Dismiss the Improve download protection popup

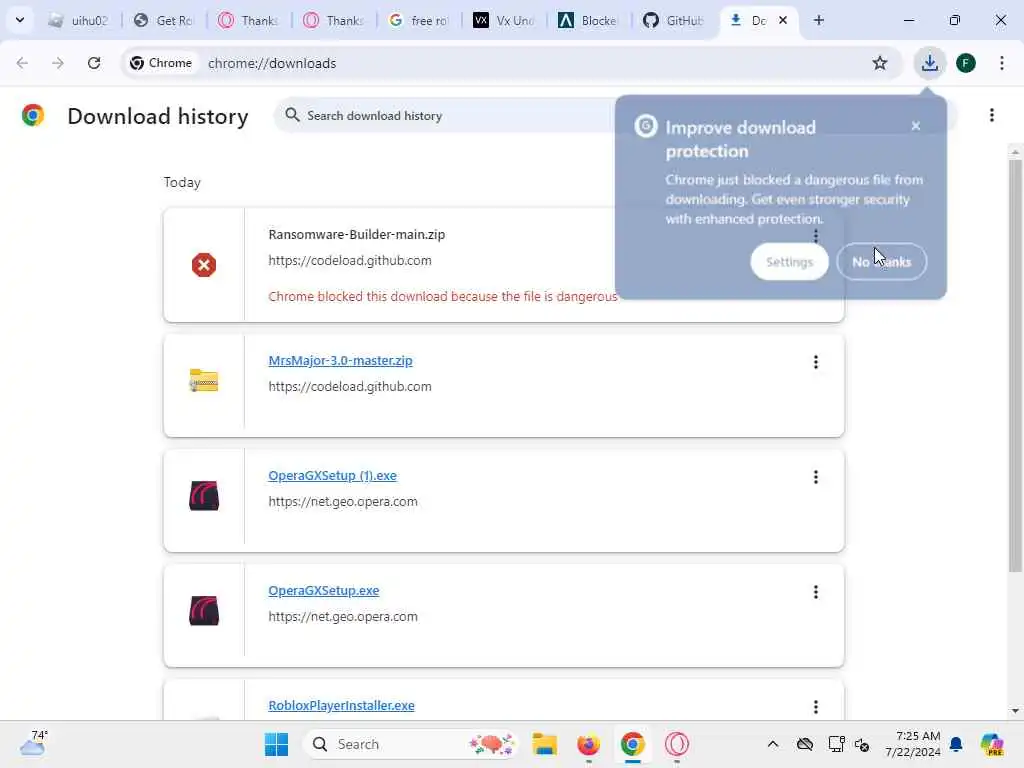916,126
